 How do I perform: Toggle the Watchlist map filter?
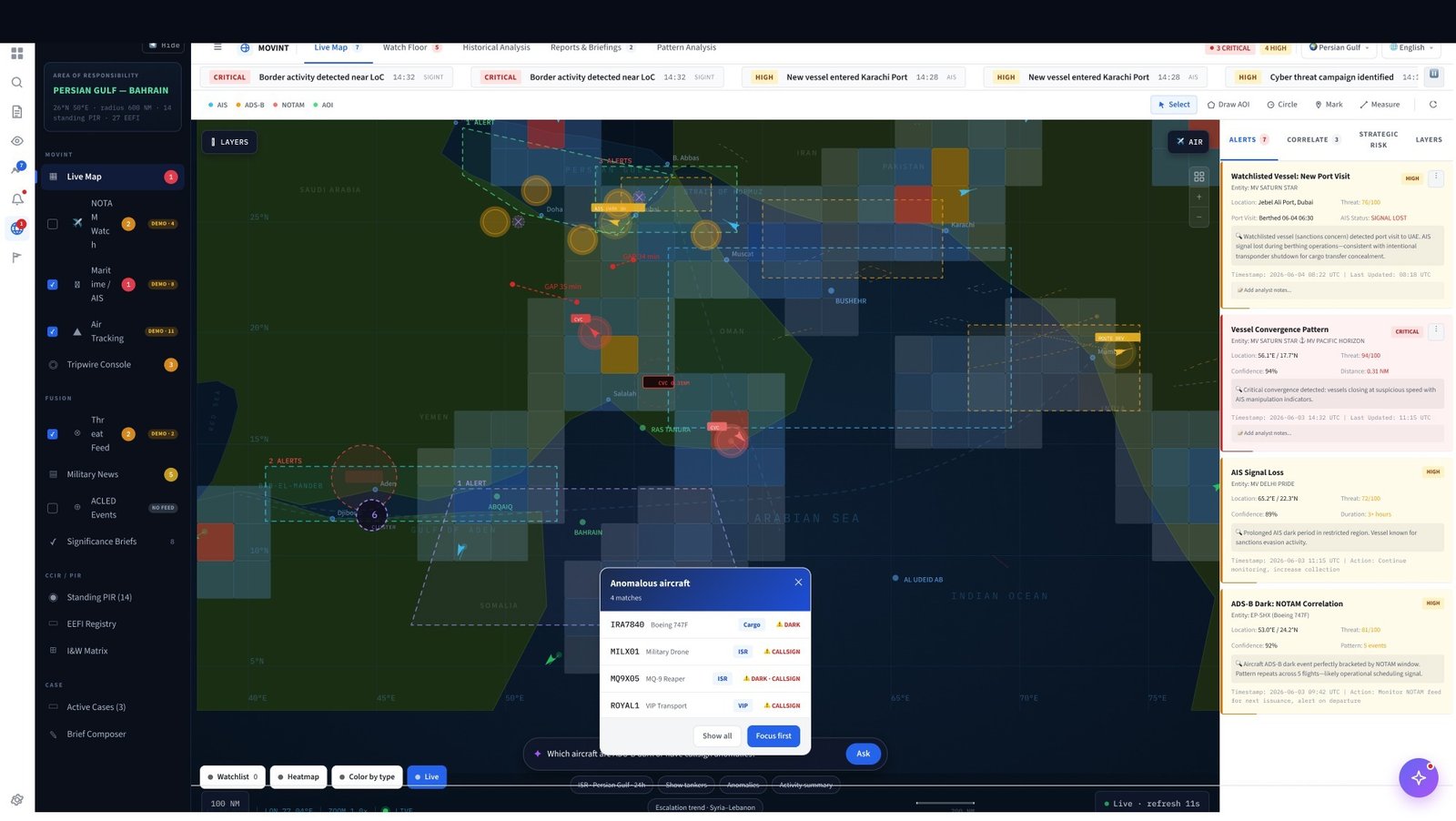click(x=233, y=776)
